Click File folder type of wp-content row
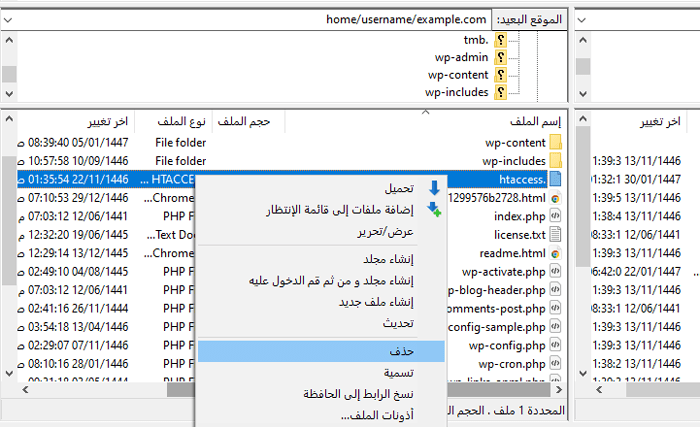Image resolution: width=700 pixels, height=428 pixels. click(x=180, y=142)
